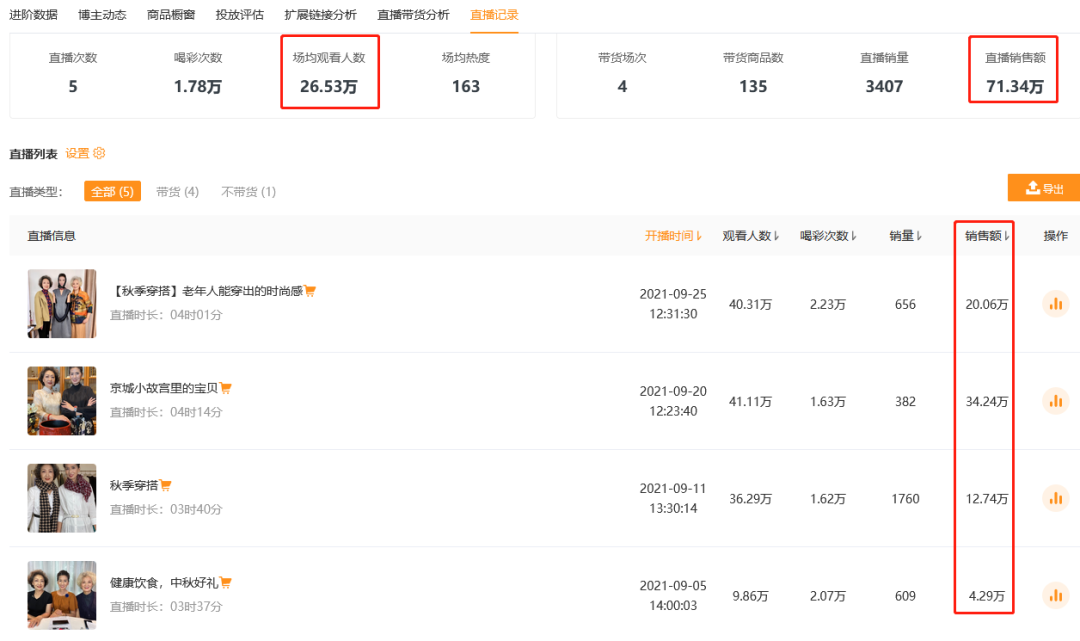Sort by 开播时间 column
This screenshot has height=641, width=1080.
click(x=673, y=236)
